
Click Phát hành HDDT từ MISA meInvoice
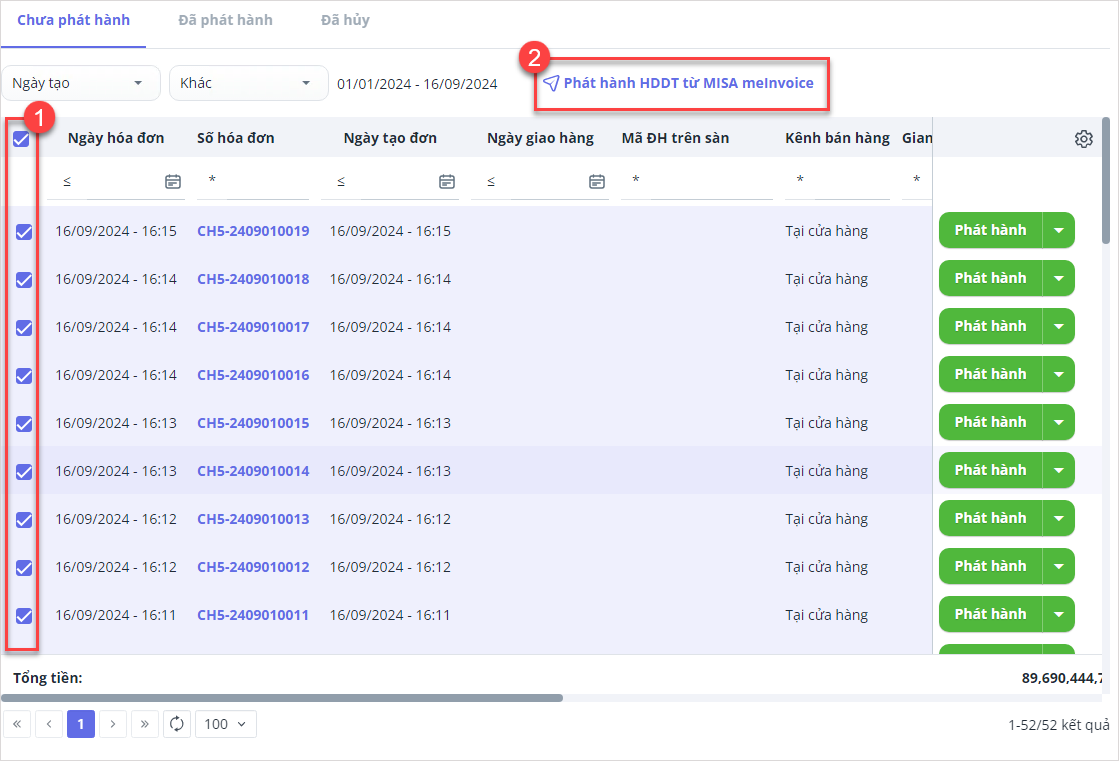679,83
